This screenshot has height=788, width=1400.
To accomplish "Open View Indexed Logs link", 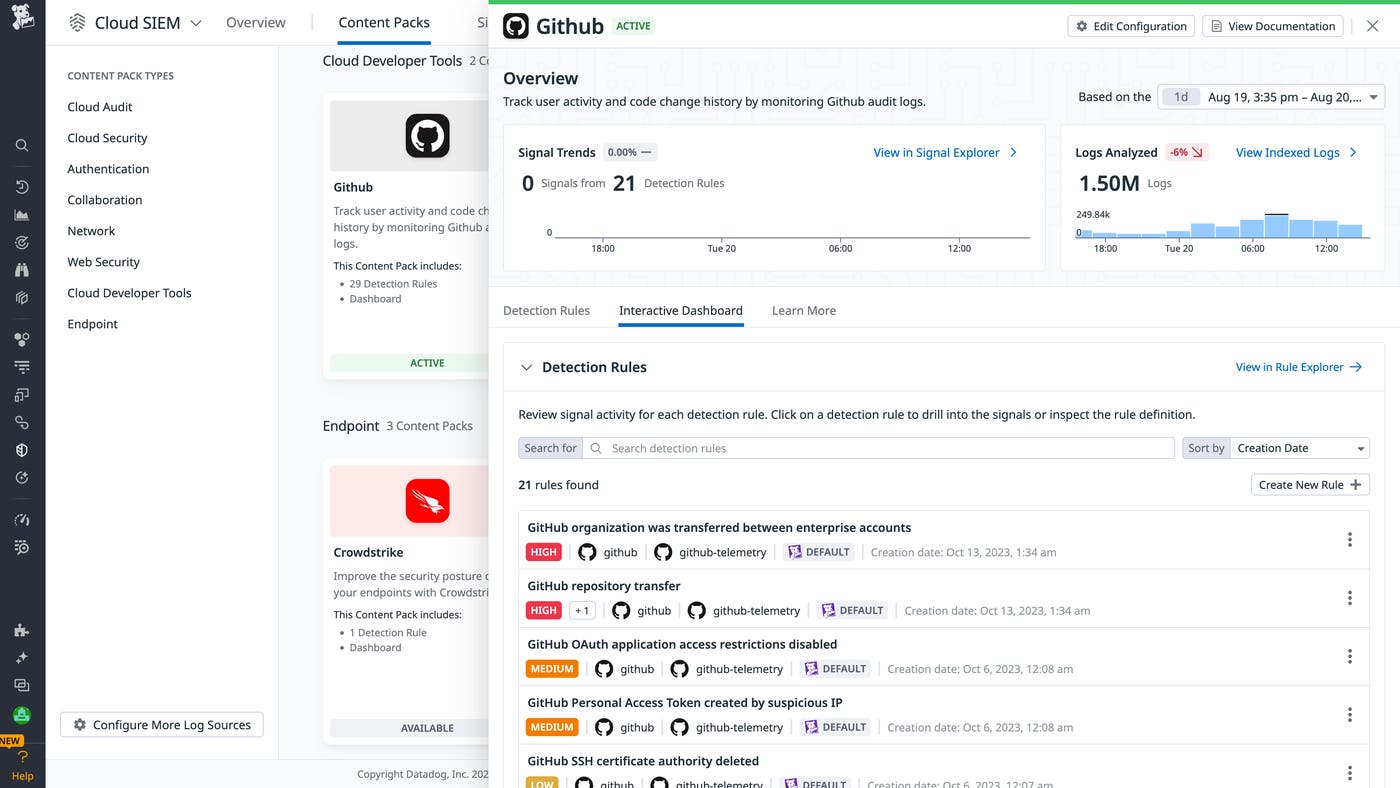I will point(1297,152).
